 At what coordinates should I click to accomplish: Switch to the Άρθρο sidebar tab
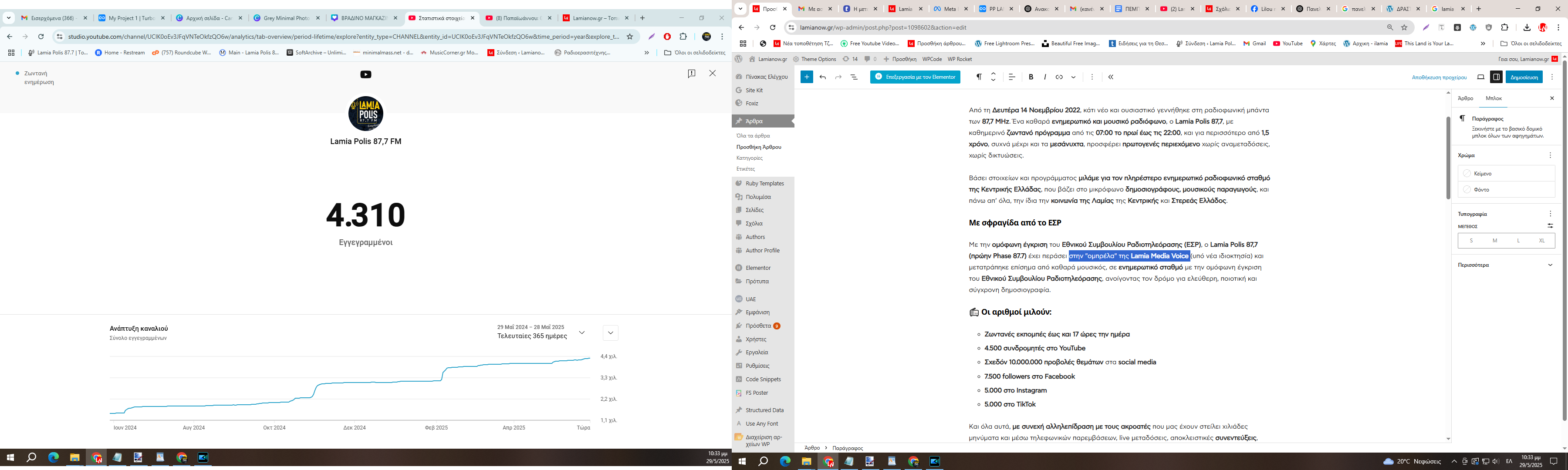[1465, 98]
